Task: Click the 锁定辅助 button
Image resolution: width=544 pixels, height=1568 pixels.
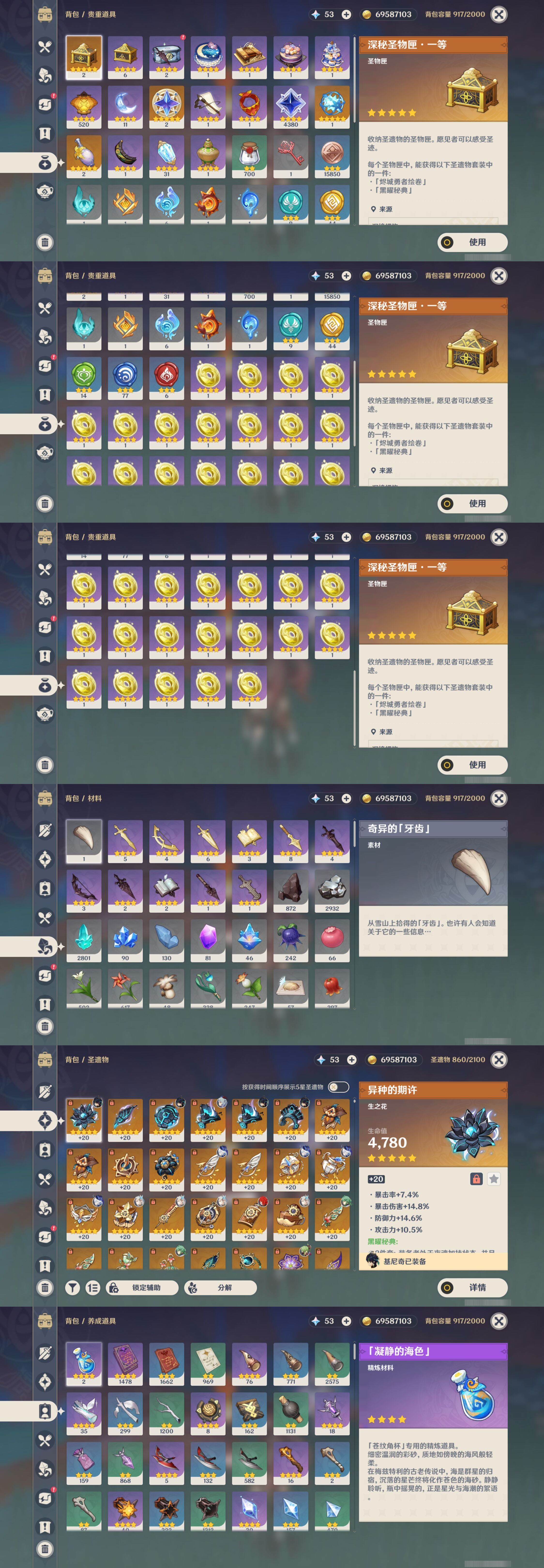Action: click(142, 1287)
